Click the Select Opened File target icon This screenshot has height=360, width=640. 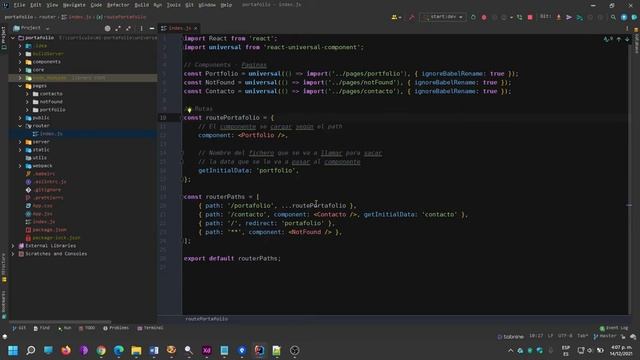tap(107, 28)
